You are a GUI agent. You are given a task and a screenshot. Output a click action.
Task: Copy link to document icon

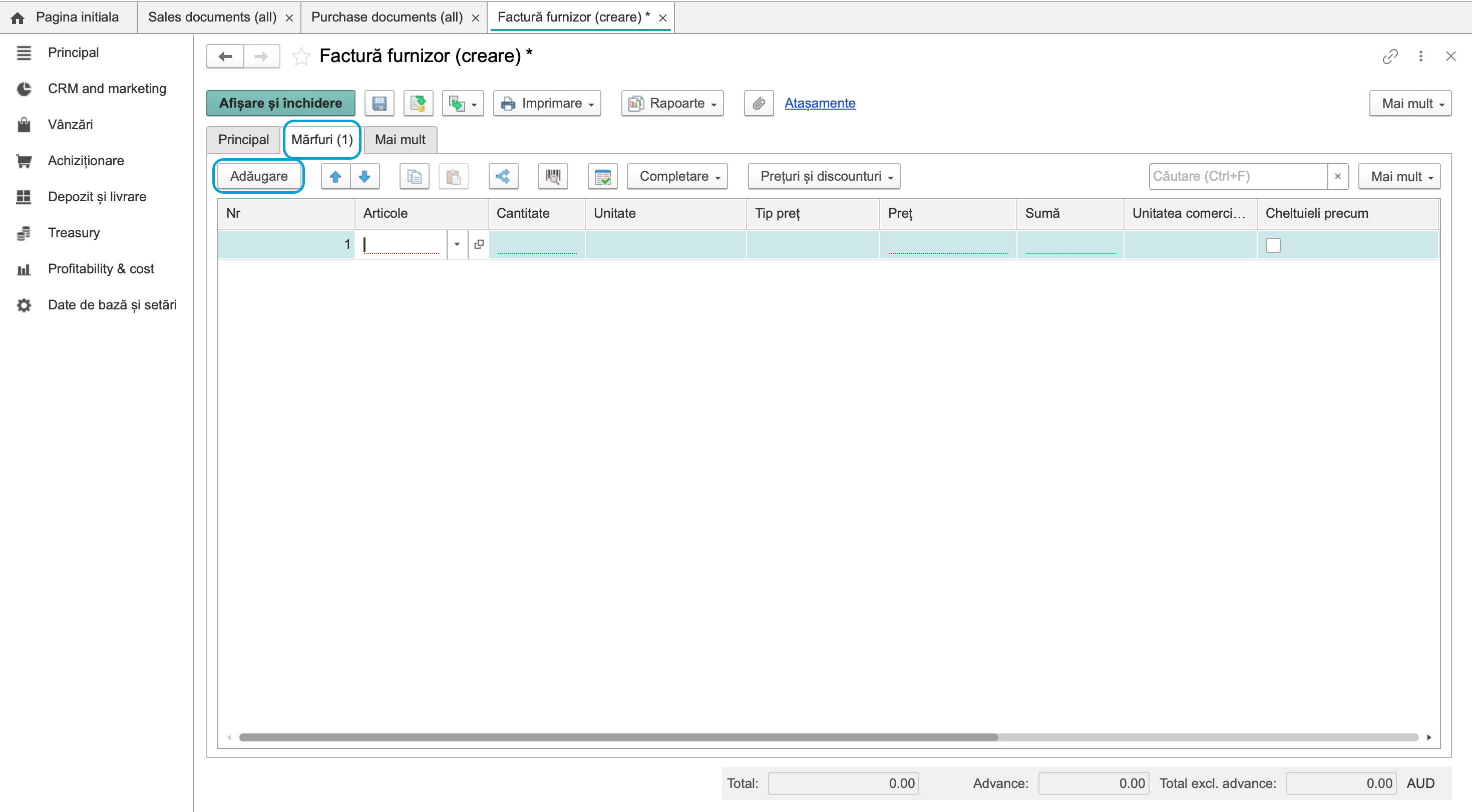[1390, 56]
